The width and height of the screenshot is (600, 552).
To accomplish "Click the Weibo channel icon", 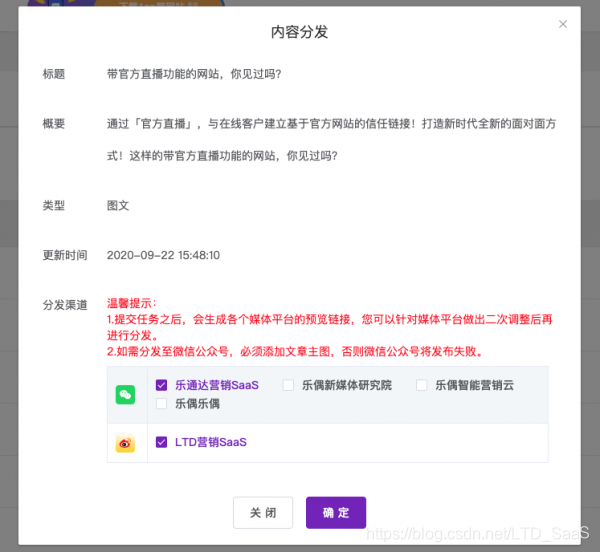I will pos(125,443).
